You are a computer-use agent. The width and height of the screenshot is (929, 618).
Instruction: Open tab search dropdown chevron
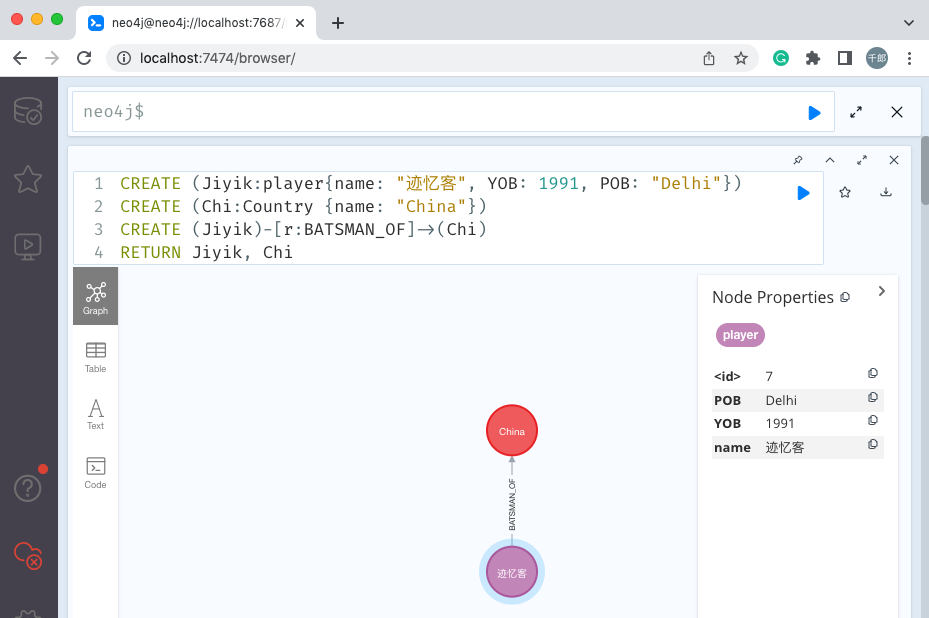(908, 23)
